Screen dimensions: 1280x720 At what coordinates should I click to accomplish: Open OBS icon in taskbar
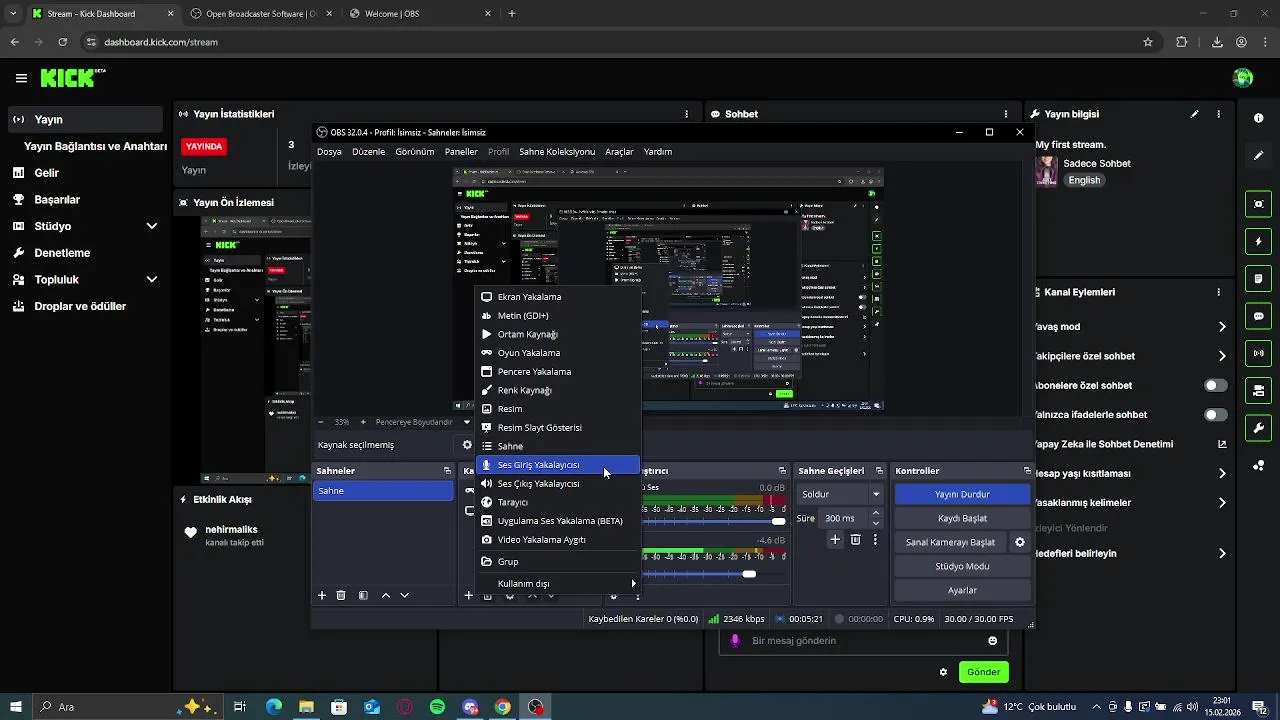536,707
